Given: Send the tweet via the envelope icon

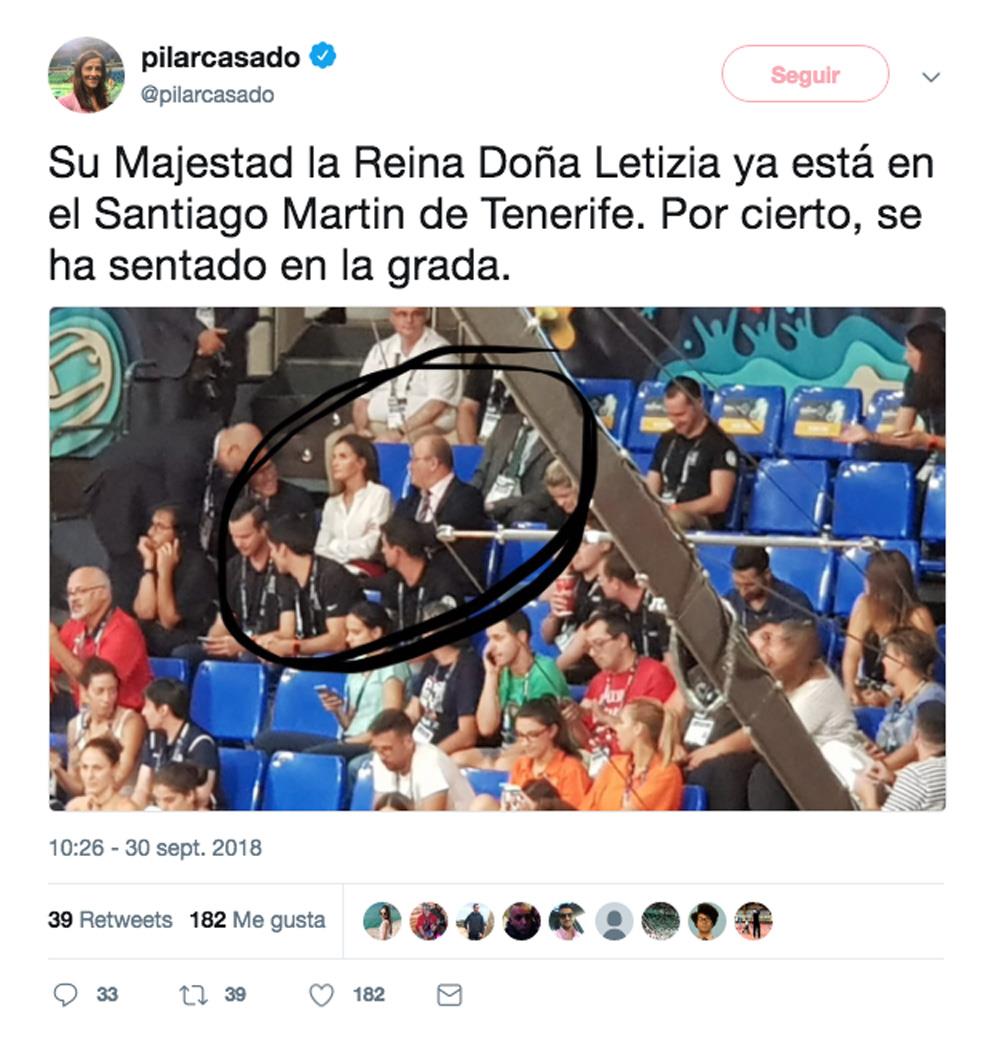Looking at the screenshot, I should (449, 995).
